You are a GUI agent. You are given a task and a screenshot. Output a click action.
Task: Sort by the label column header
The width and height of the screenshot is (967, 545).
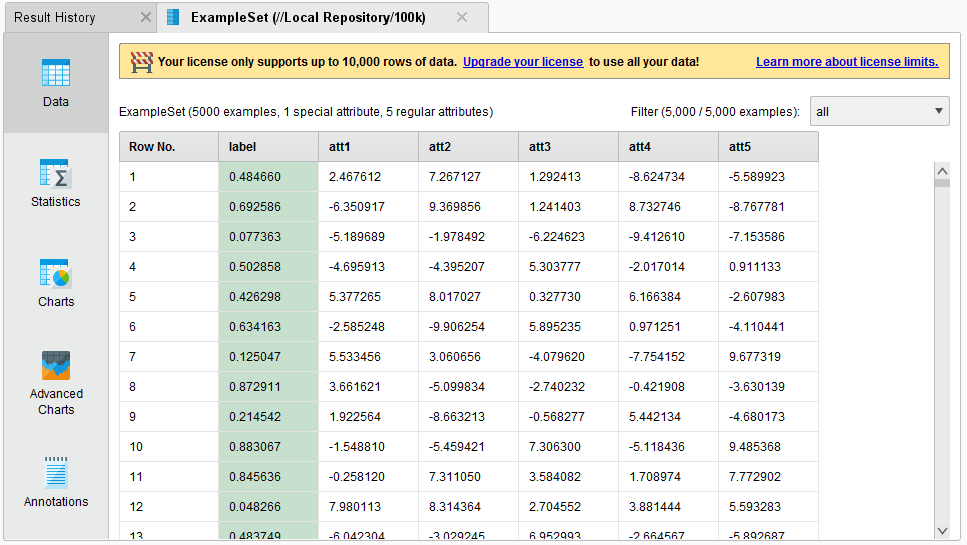click(268, 147)
